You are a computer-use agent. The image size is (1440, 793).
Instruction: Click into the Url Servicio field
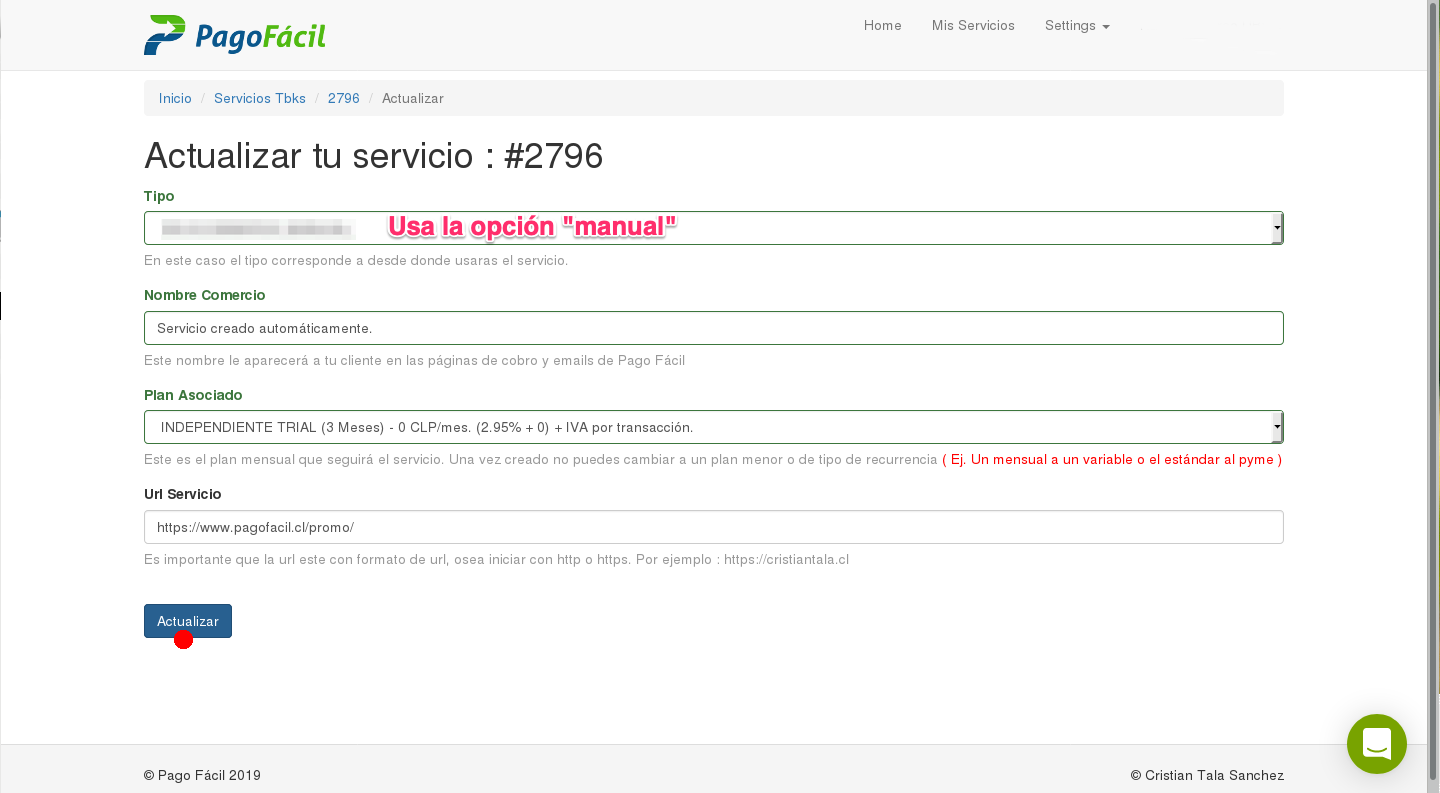pyautogui.click(x=712, y=527)
